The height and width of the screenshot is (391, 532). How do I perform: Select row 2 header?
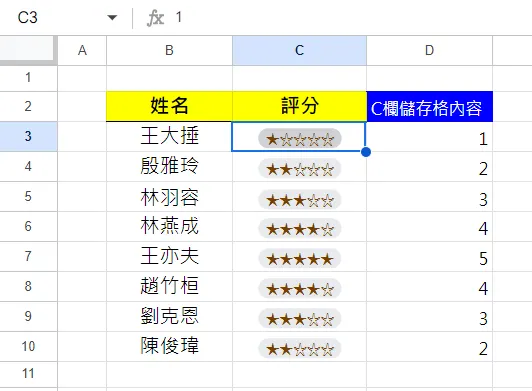[28, 106]
